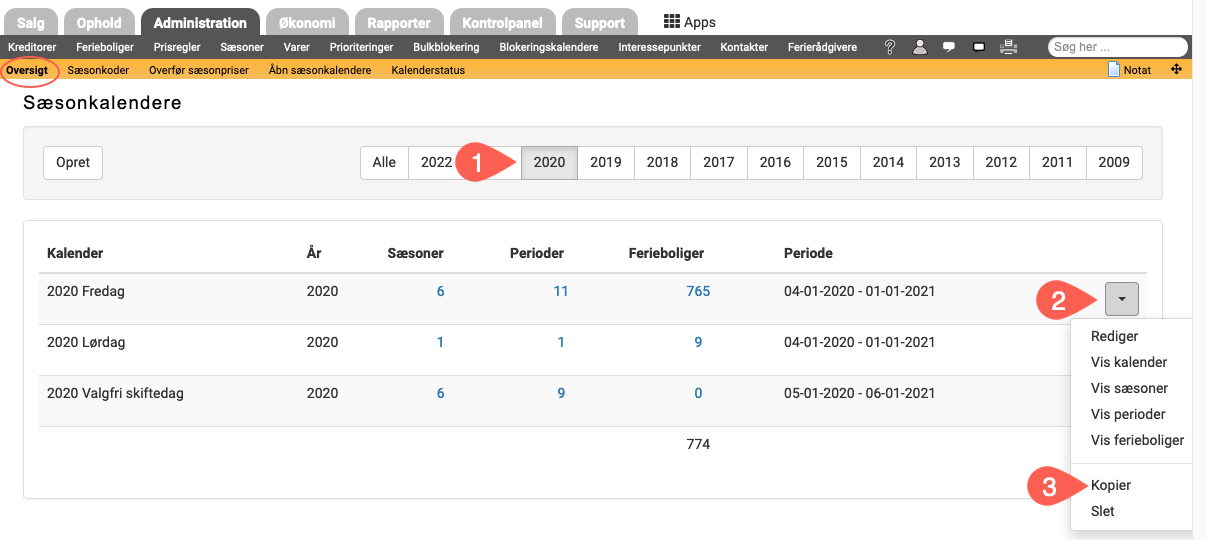The width and height of the screenshot is (1206, 540).
Task: Filter calendars by year 2019
Action: (x=606, y=162)
